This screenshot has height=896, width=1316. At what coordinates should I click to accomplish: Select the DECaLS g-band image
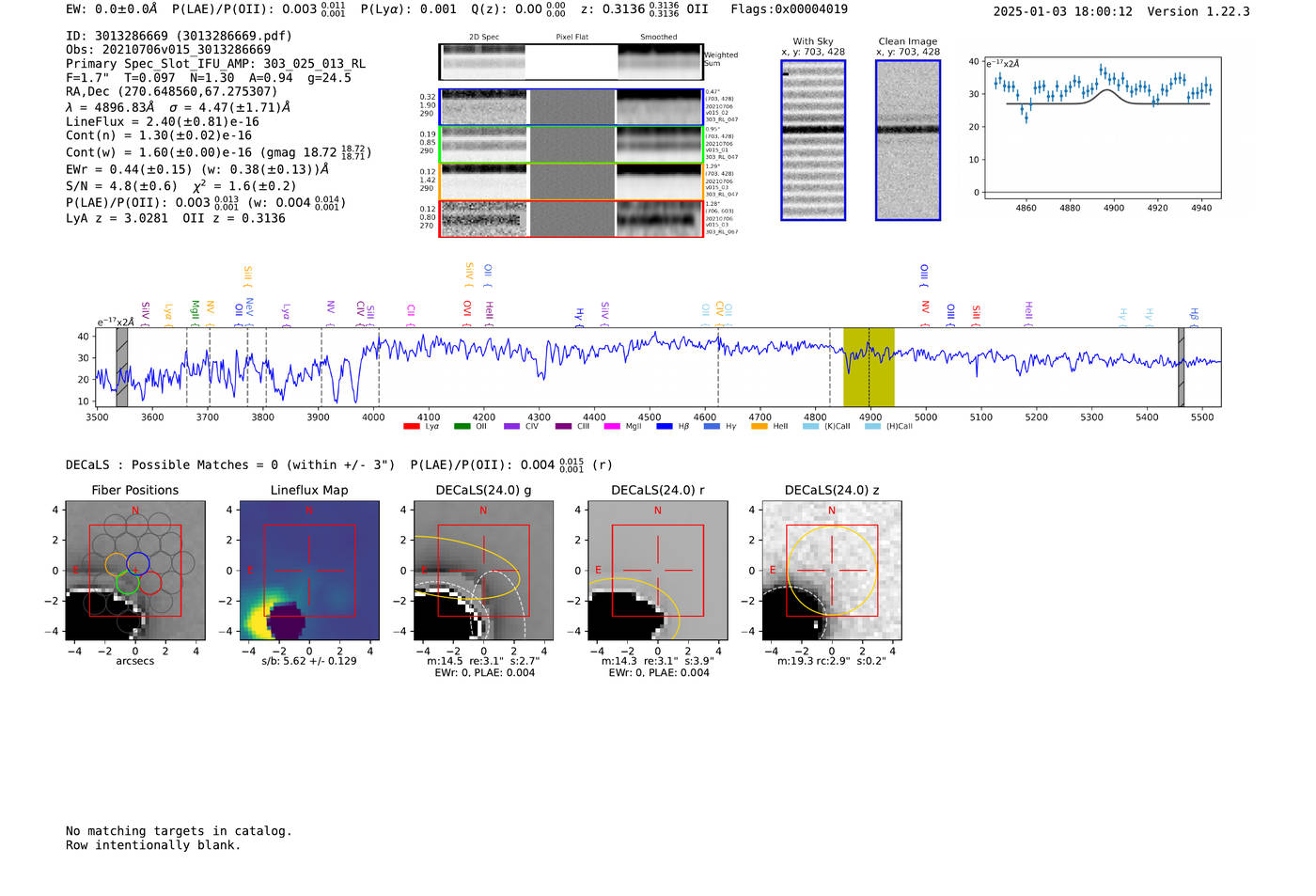tap(484, 570)
